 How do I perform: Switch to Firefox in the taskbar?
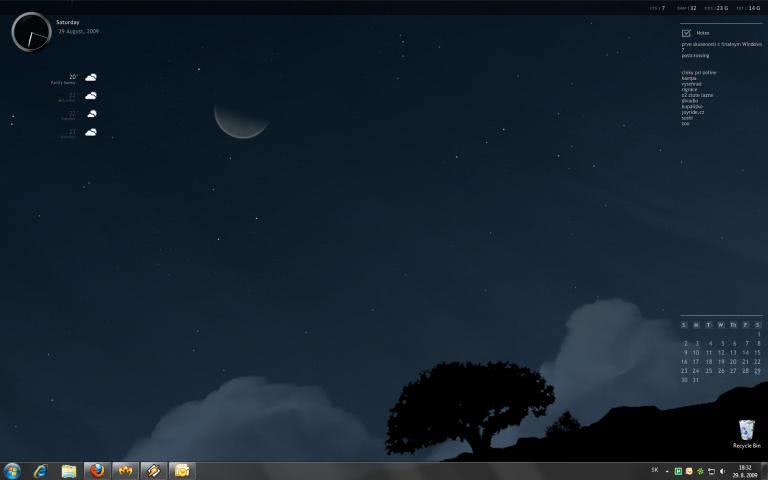(97, 471)
